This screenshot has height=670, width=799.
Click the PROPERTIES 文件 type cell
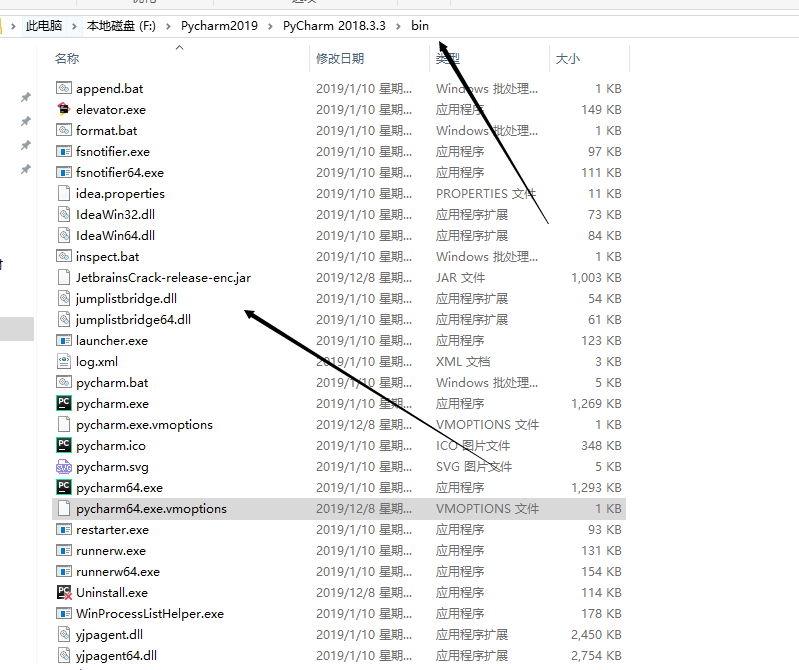[x=486, y=194]
